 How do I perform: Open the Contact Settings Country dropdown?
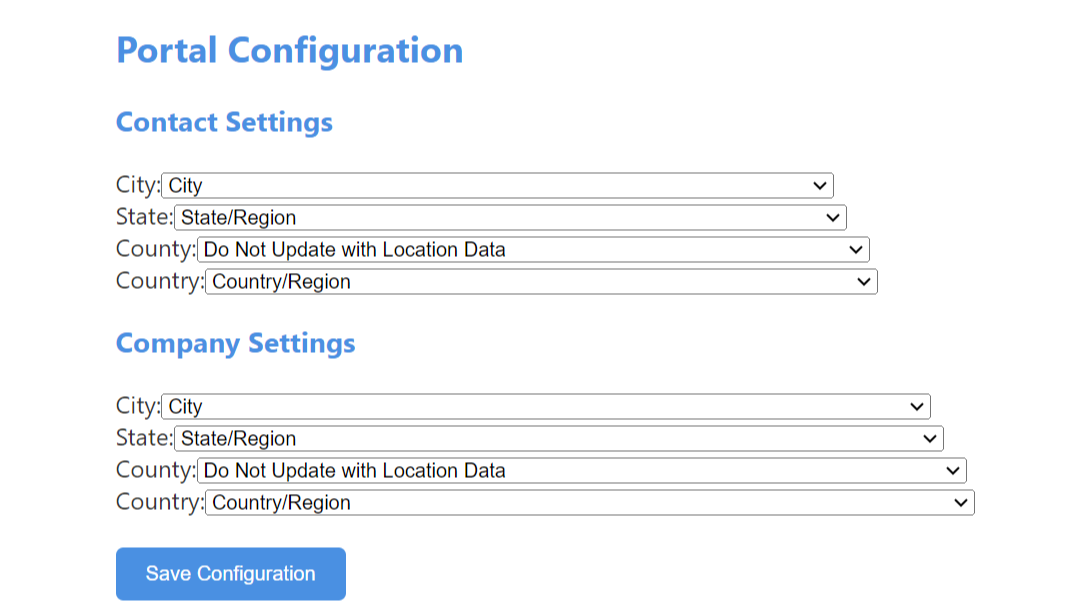pyautogui.click(x=540, y=281)
